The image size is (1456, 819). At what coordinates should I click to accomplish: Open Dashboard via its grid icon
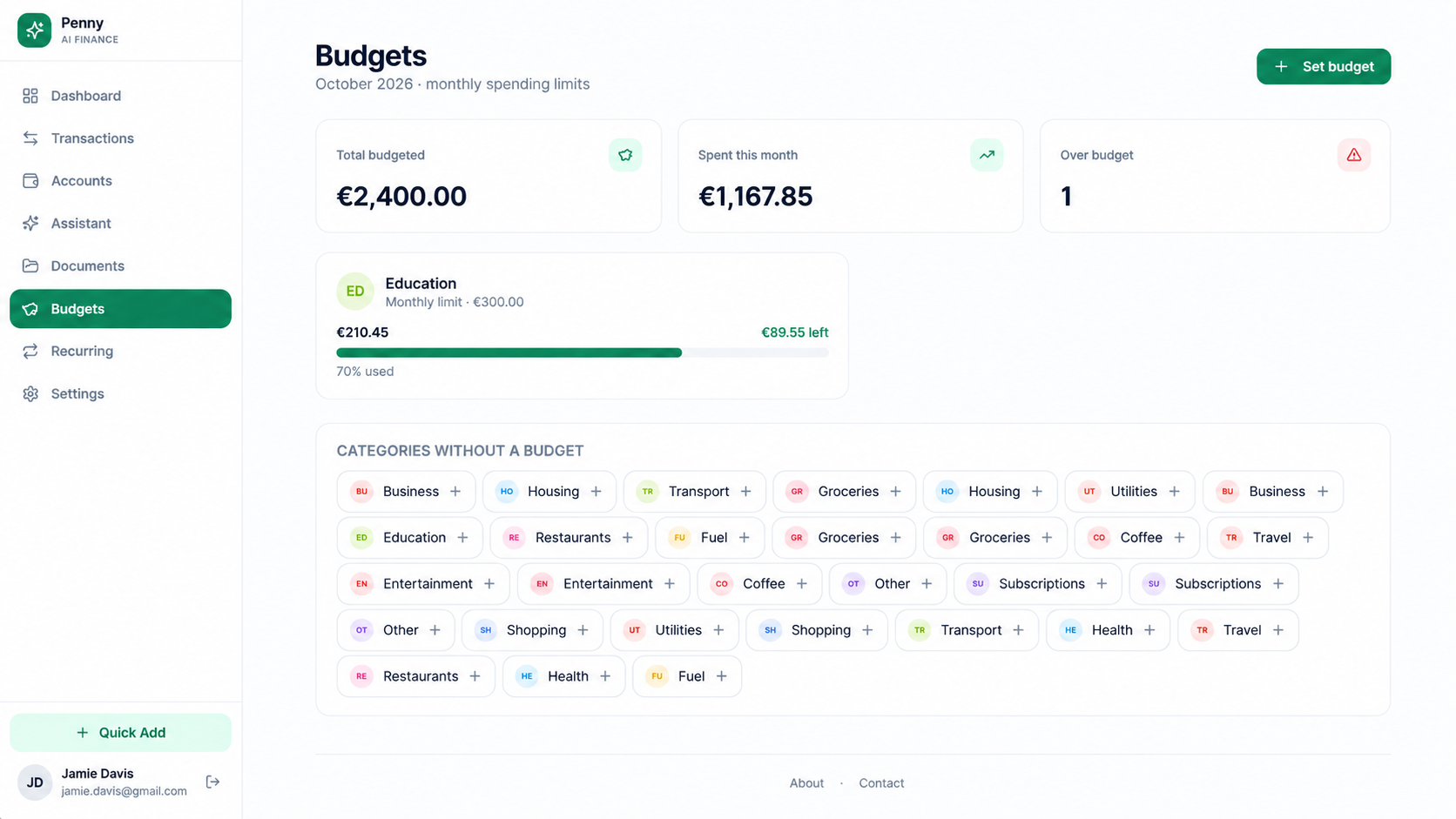click(x=30, y=96)
